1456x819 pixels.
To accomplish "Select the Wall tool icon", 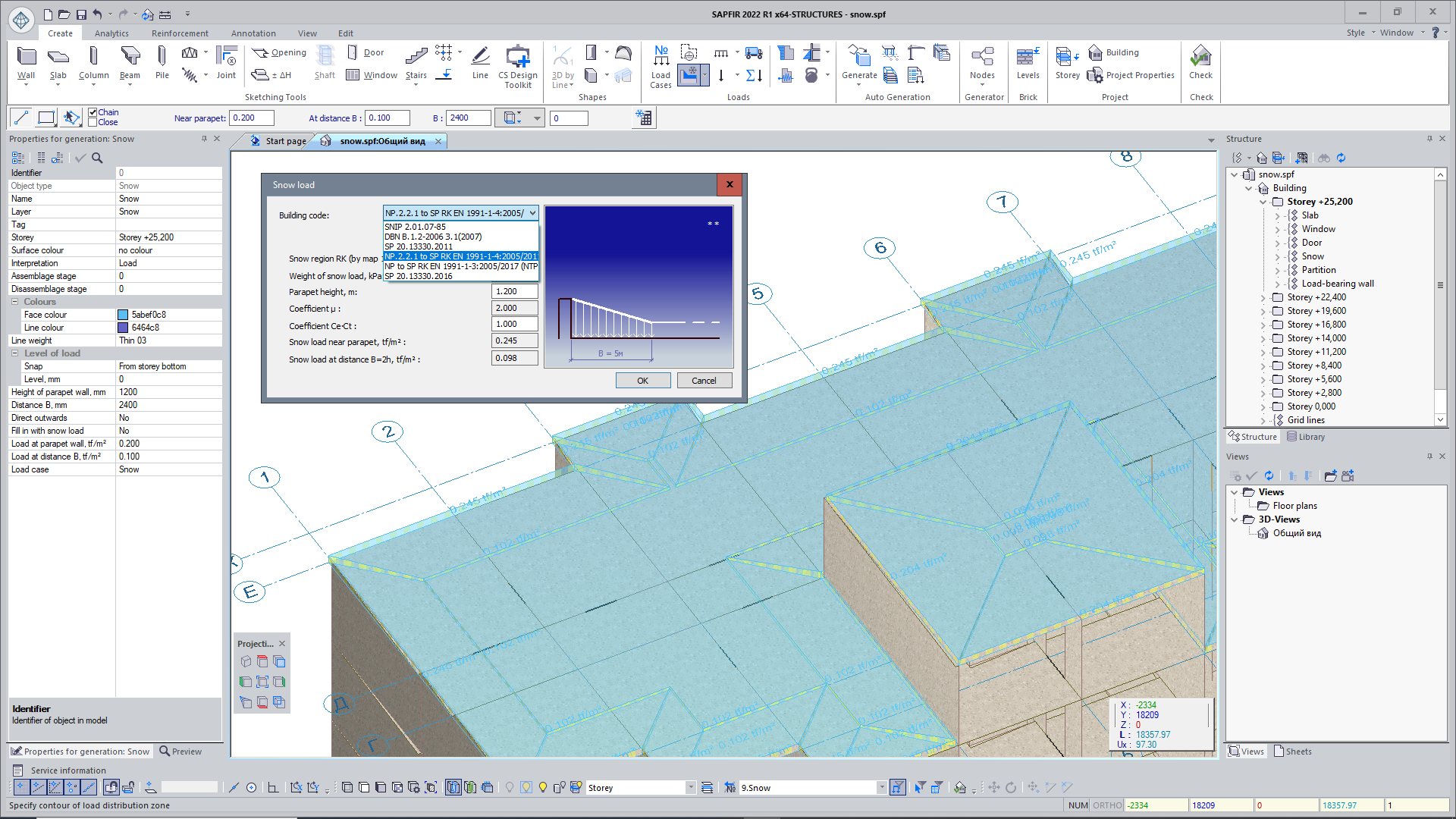I will 26,57.
